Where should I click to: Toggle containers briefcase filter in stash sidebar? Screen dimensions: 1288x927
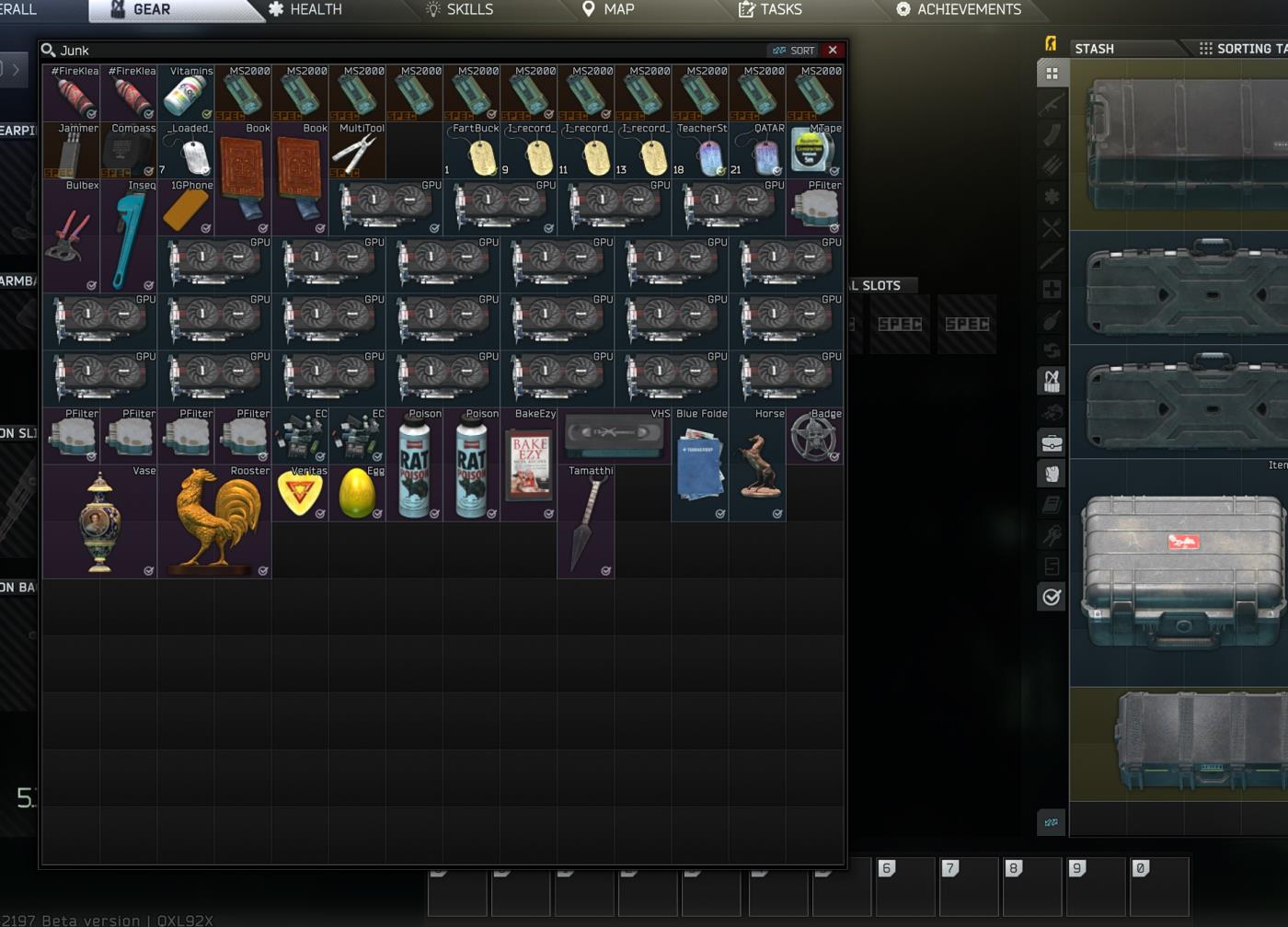[1052, 443]
